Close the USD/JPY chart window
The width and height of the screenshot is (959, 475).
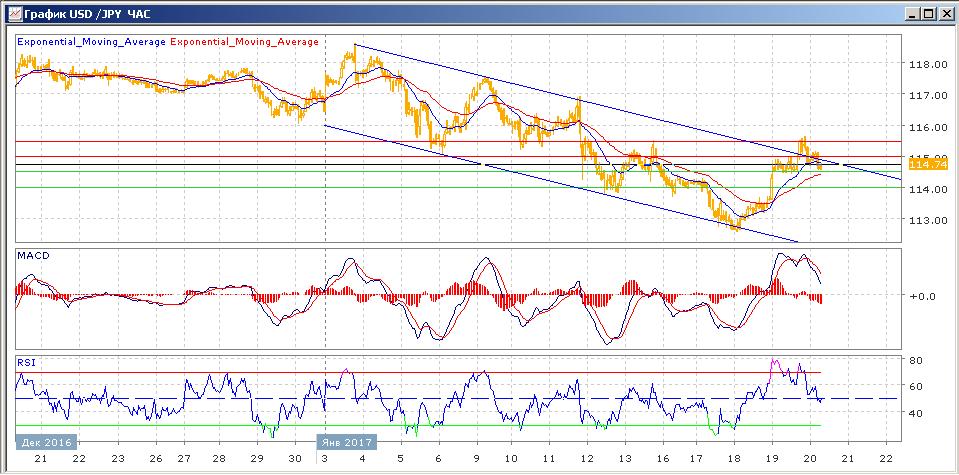coord(945,13)
